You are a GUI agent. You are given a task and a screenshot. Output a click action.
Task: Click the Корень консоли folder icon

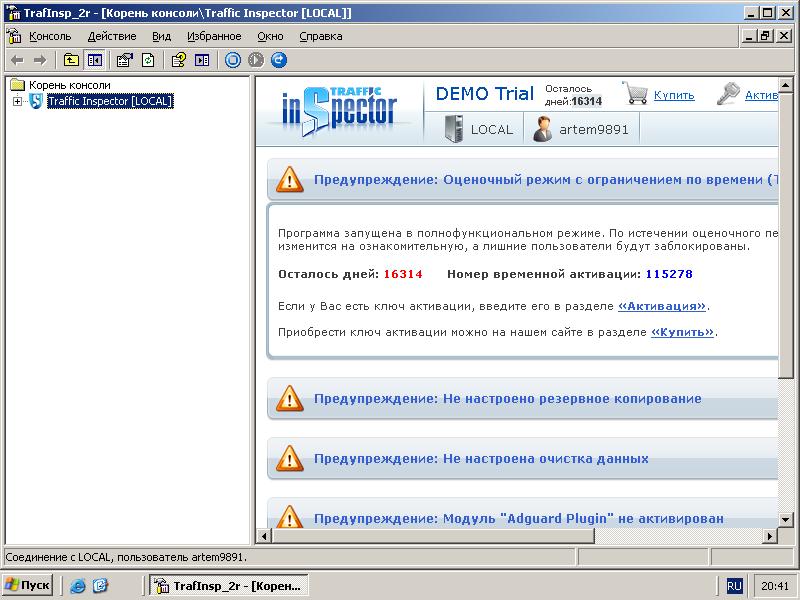[x=18, y=85]
